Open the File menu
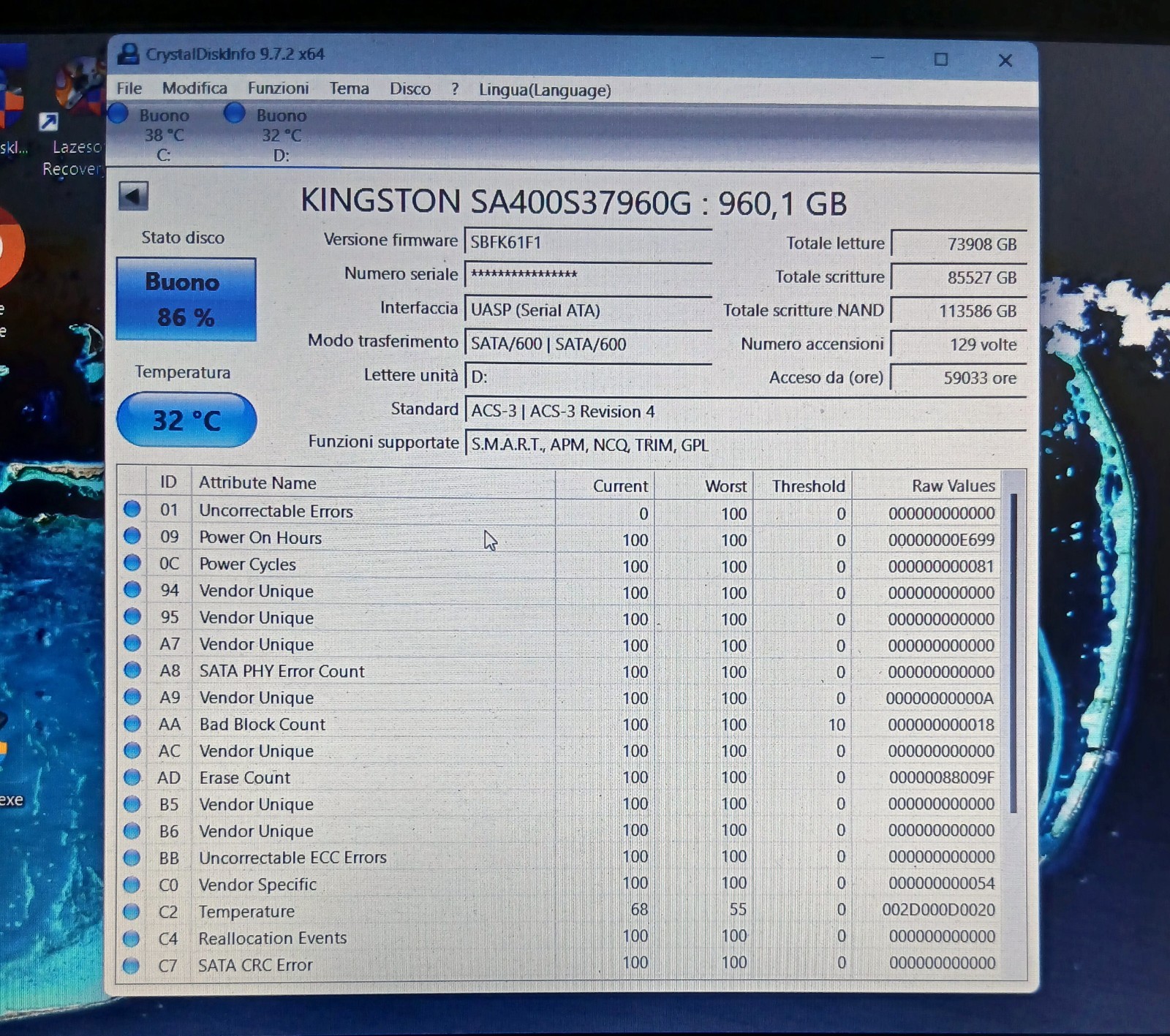The width and height of the screenshot is (1170, 1036). (129, 88)
